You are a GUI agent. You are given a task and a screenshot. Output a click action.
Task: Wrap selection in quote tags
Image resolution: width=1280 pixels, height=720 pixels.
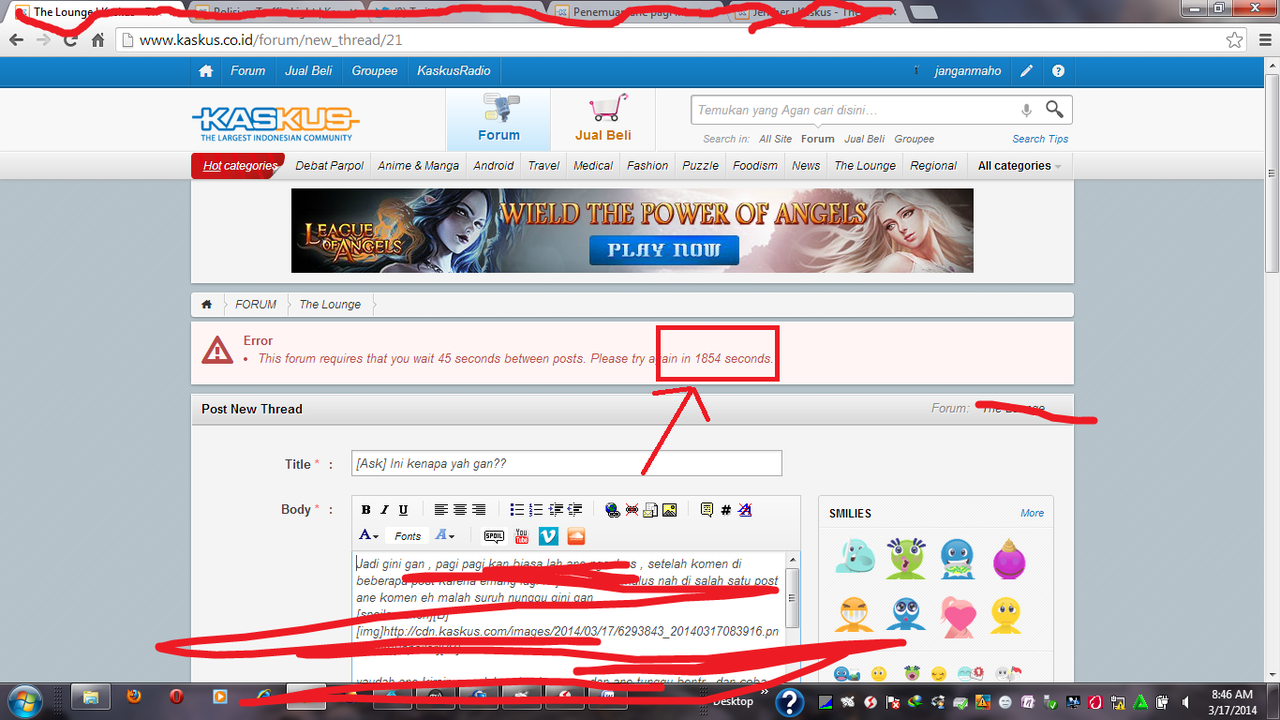707,510
